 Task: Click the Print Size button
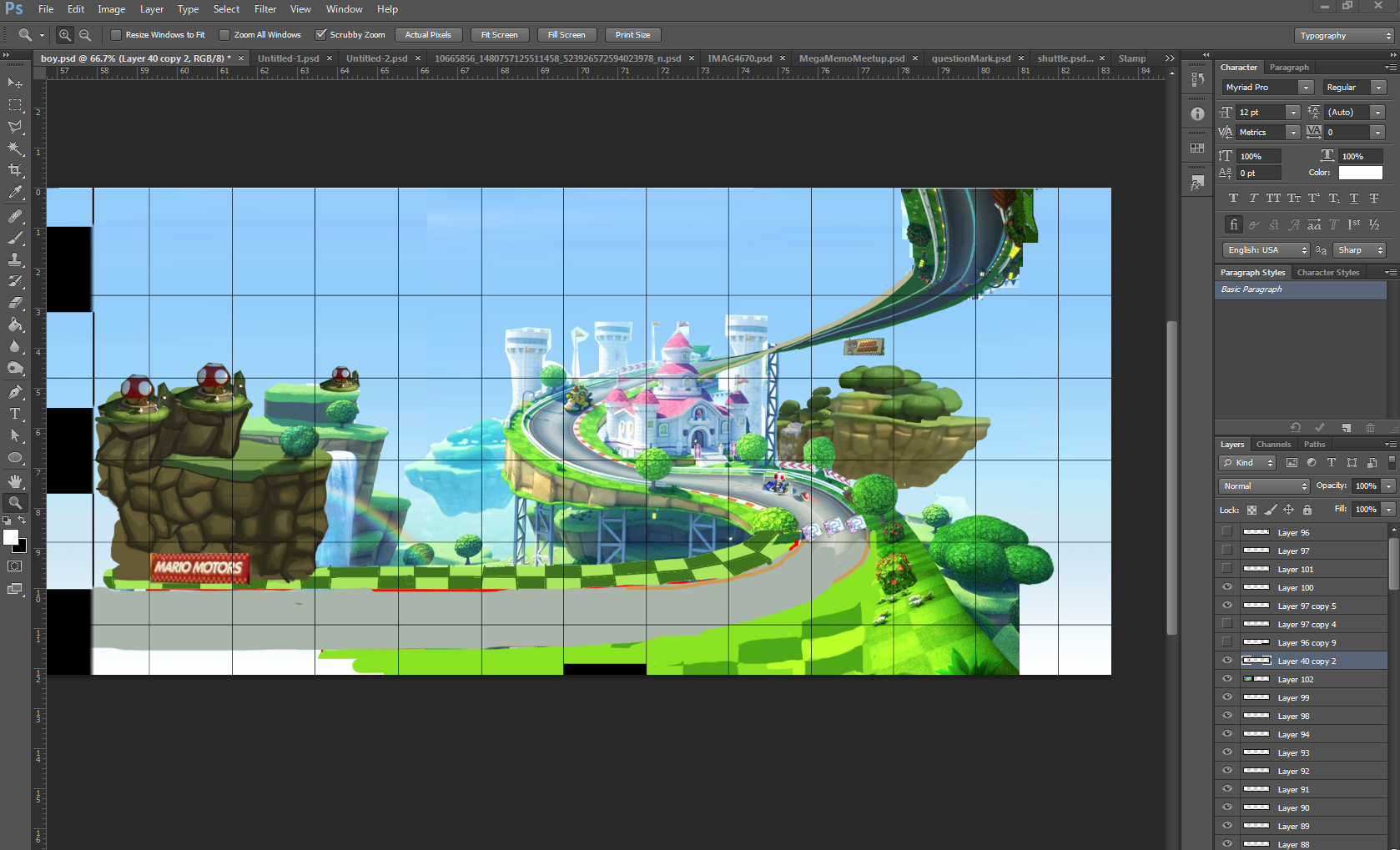[x=632, y=35]
